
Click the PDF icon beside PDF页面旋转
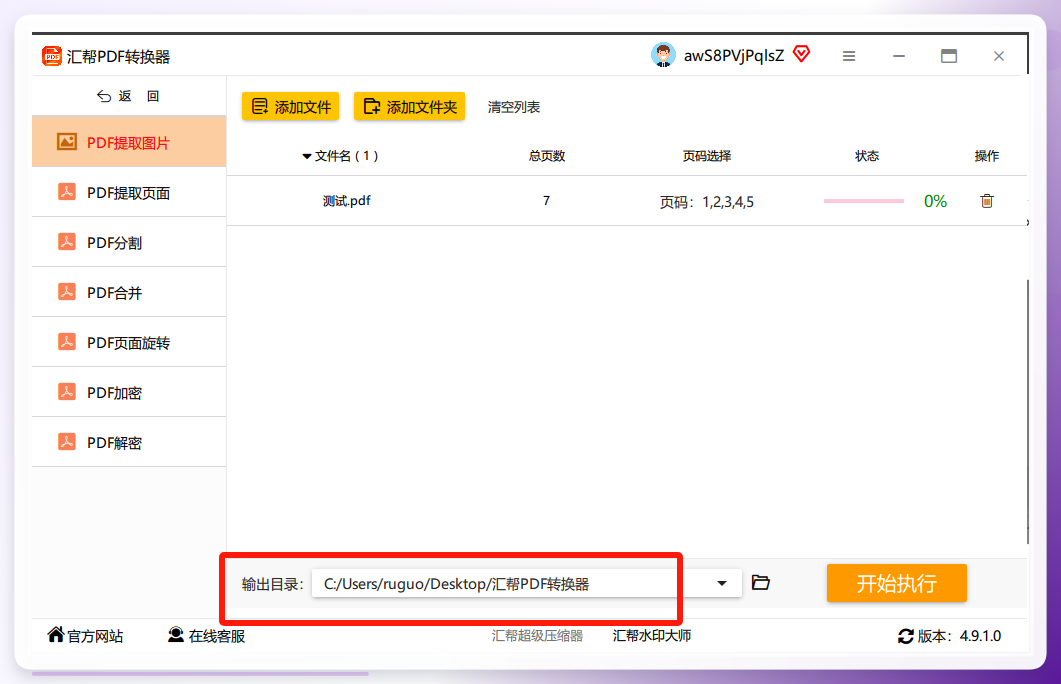pyautogui.click(x=66, y=342)
